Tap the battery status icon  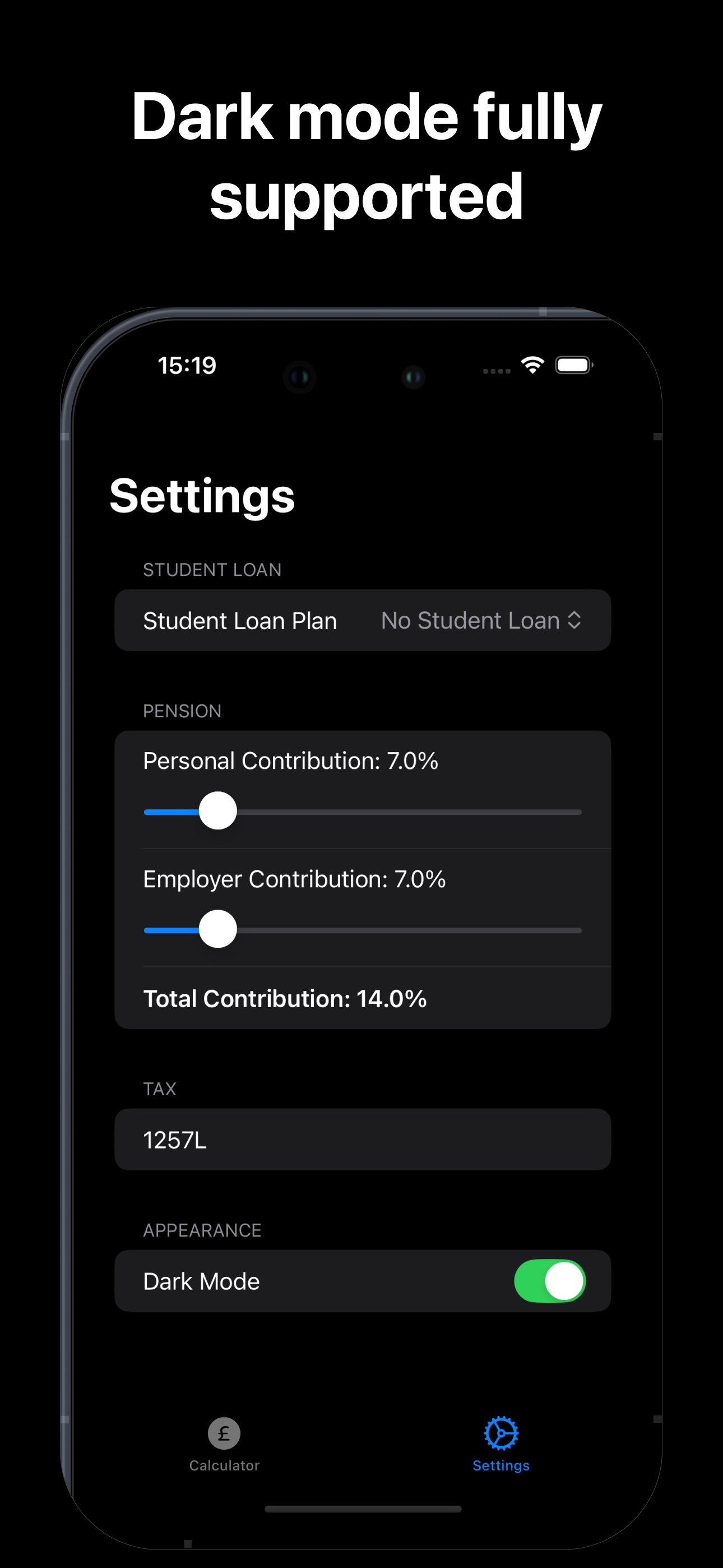click(574, 365)
